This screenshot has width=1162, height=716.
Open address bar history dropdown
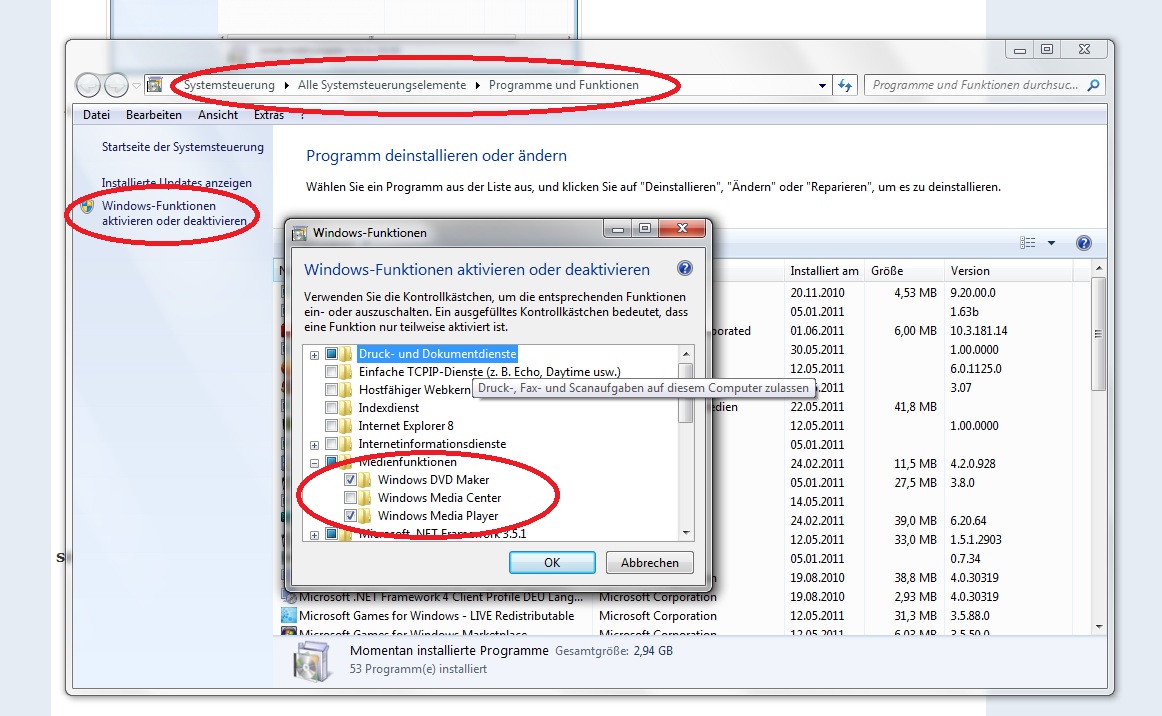coord(822,85)
